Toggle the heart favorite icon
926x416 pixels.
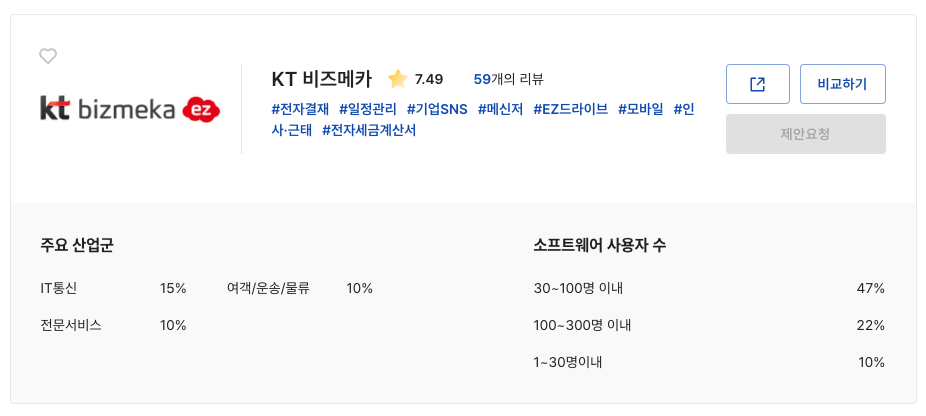coord(48,56)
